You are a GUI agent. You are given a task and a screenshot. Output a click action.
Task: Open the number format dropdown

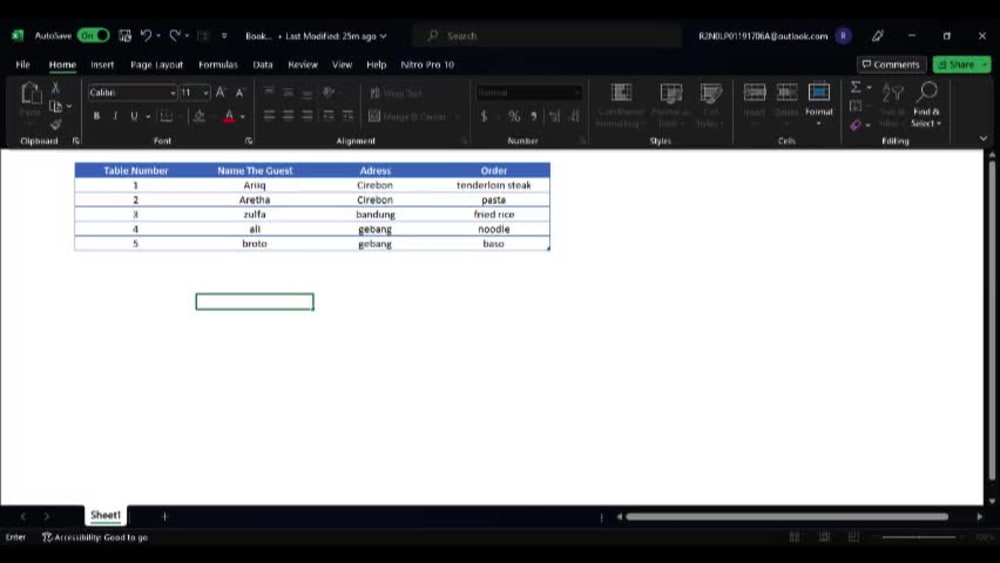(x=577, y=93)
